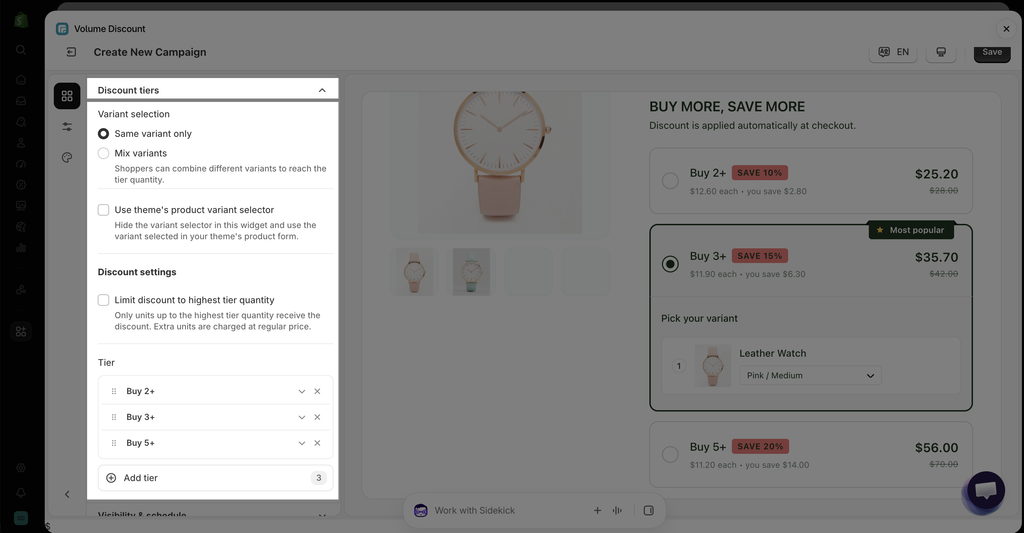Open the palette design sidebar icon
The width and height of the screenshot is (1024, 533).
click(x=67, y=157)
